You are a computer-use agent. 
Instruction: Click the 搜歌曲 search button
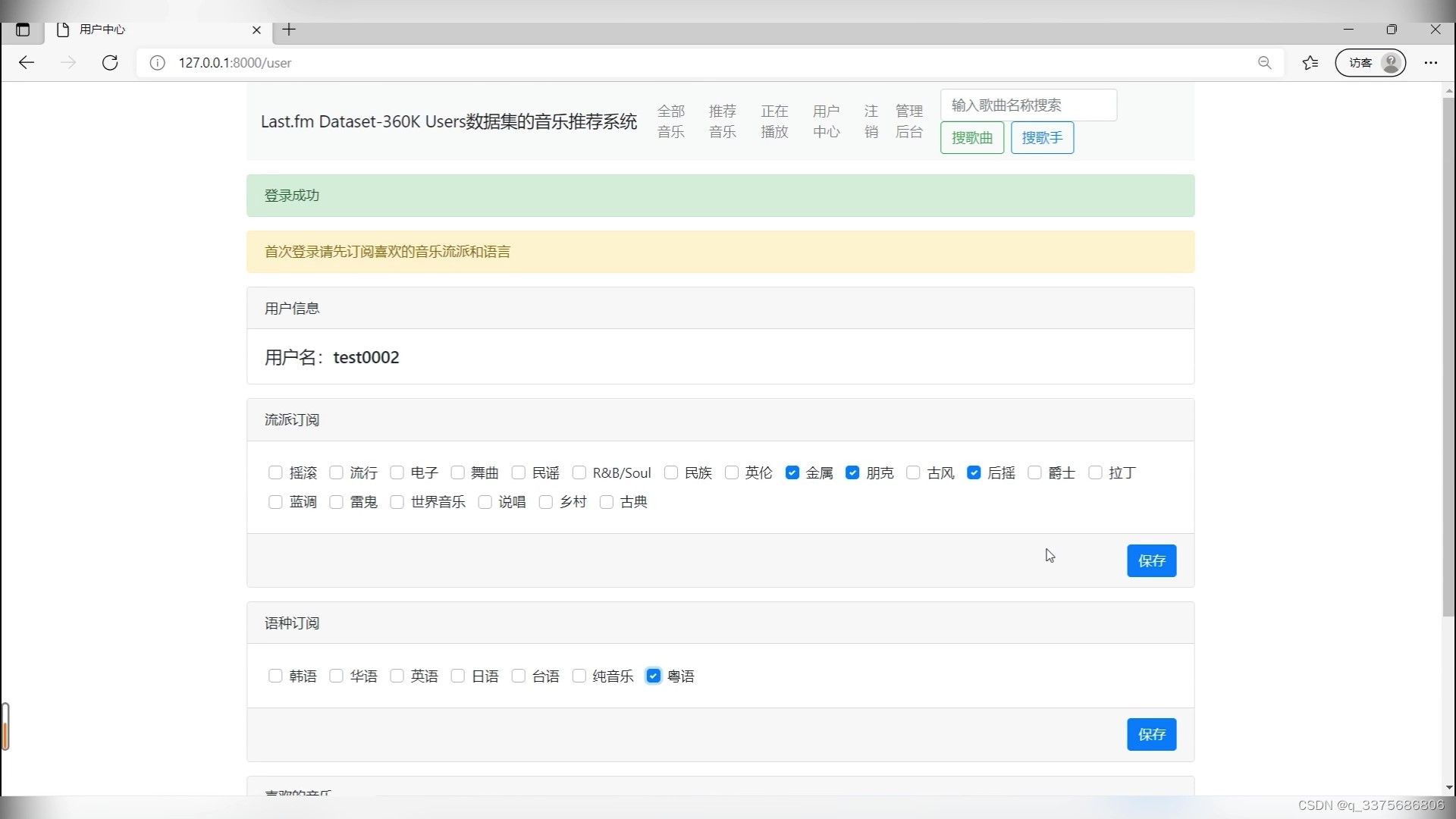click(x=971, y=138)
